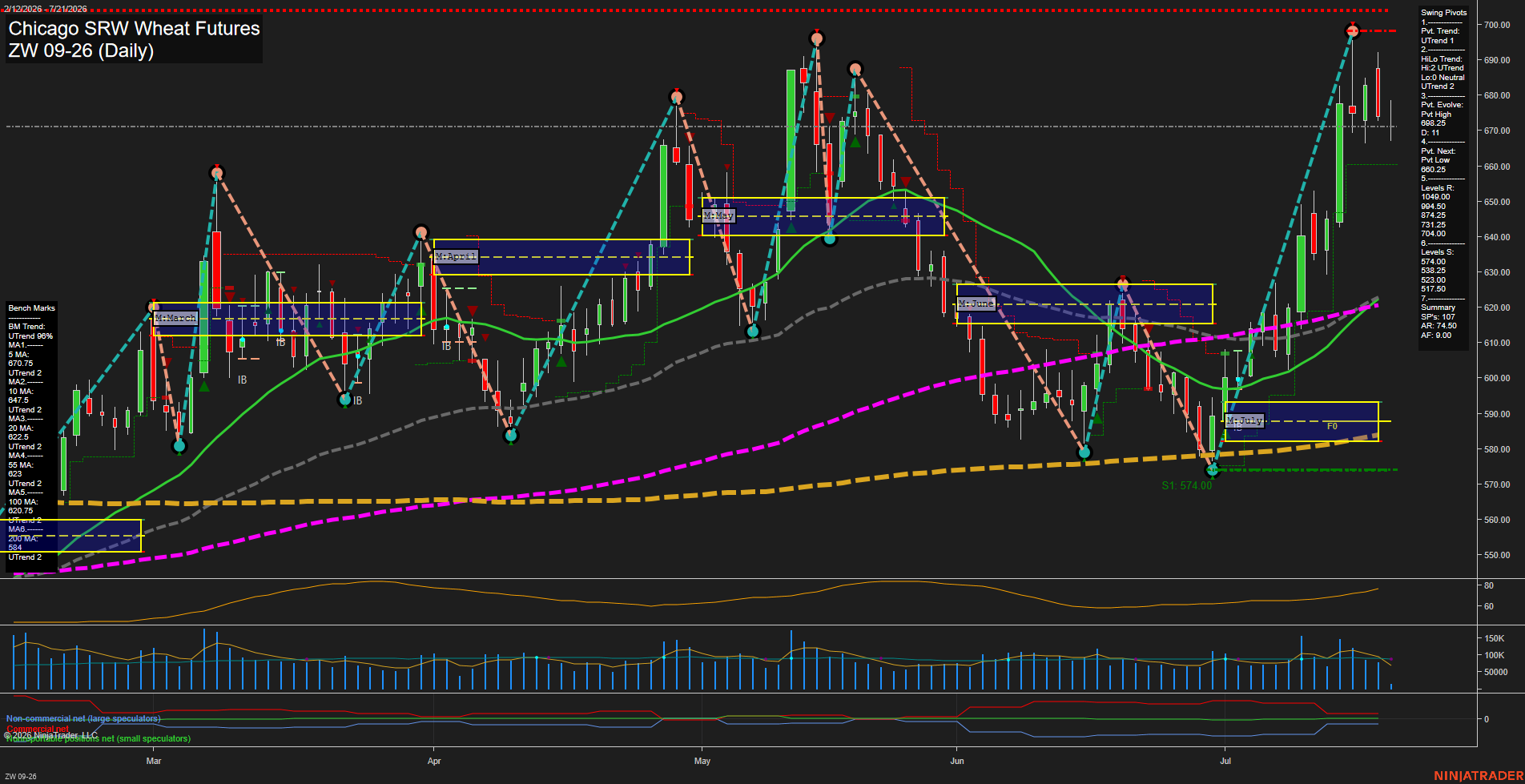Image resolution: width=1525 pixels, height=784 pixels.
Task: Click the "Mar" time axis label
Action: (x=154, y=761)
